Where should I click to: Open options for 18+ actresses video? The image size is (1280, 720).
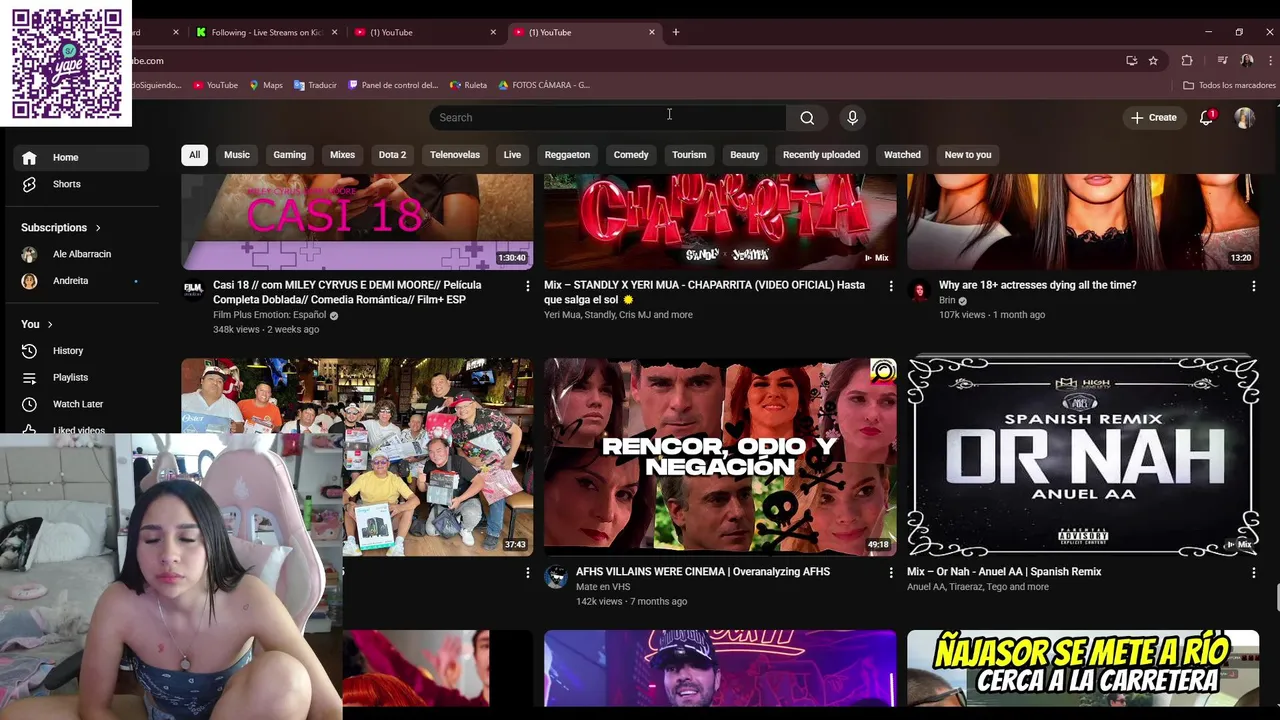coord(1253,286)
